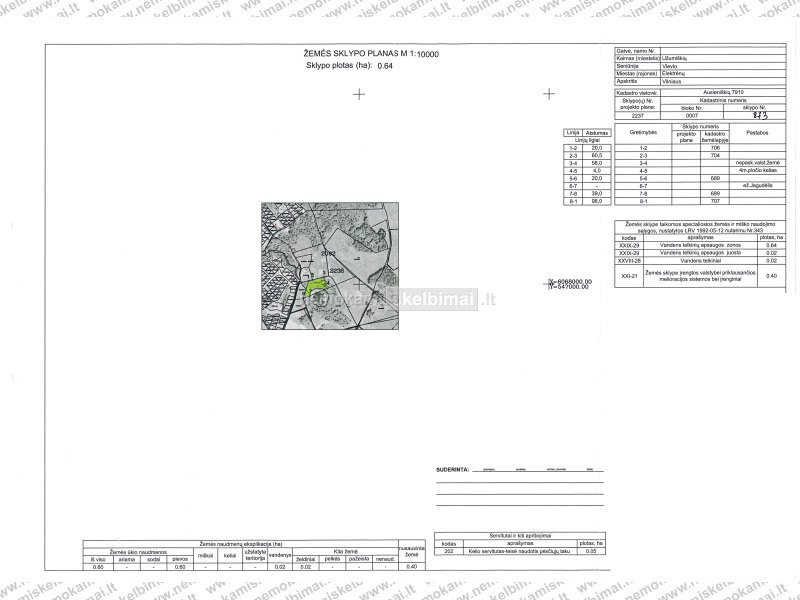800x600 pixels.
Task: Click the "Linijų ilgiai" caption
Action: (x=587, y=140)
